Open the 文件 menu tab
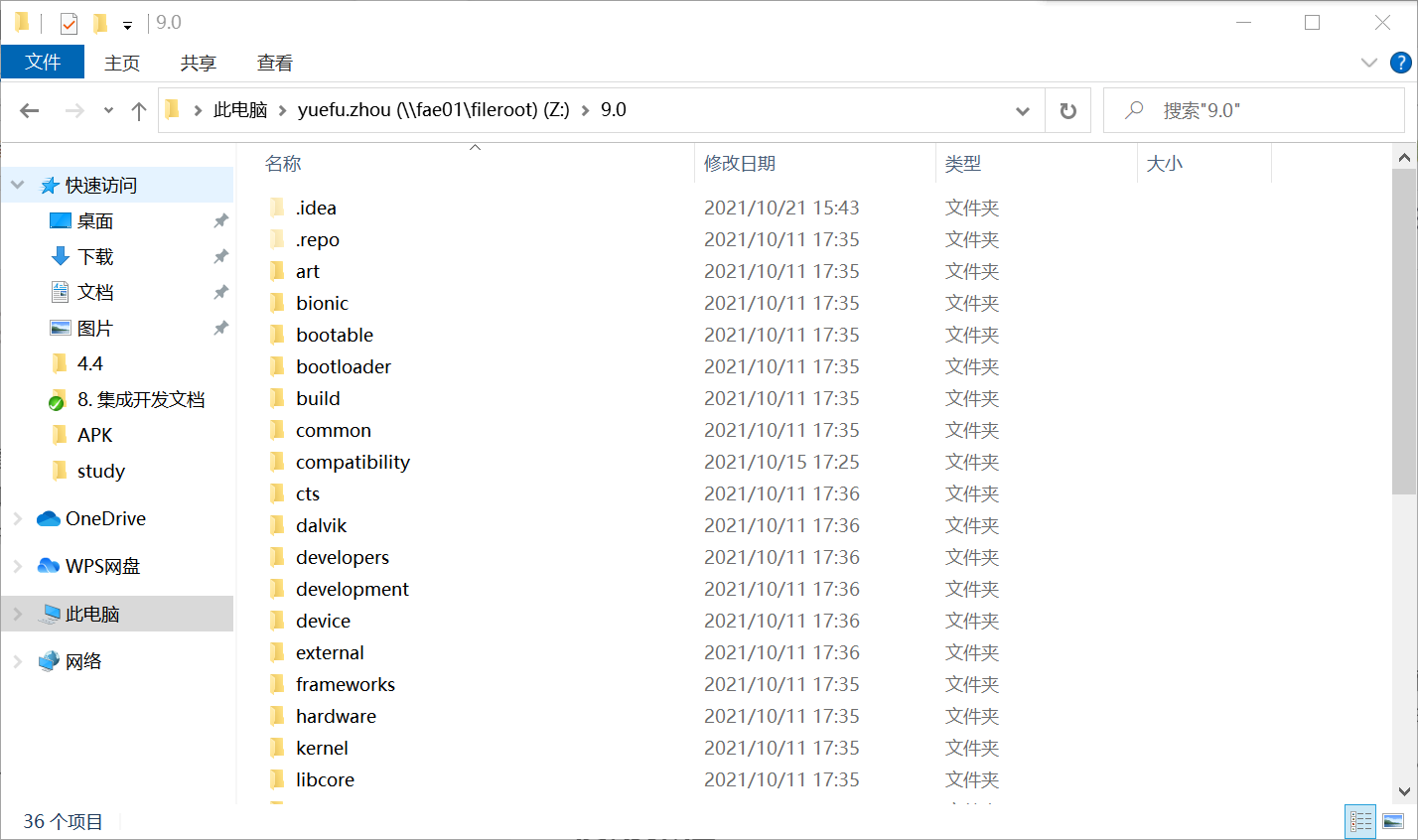1418x840 pixels. pyautogui.click(x=43, y=62)
